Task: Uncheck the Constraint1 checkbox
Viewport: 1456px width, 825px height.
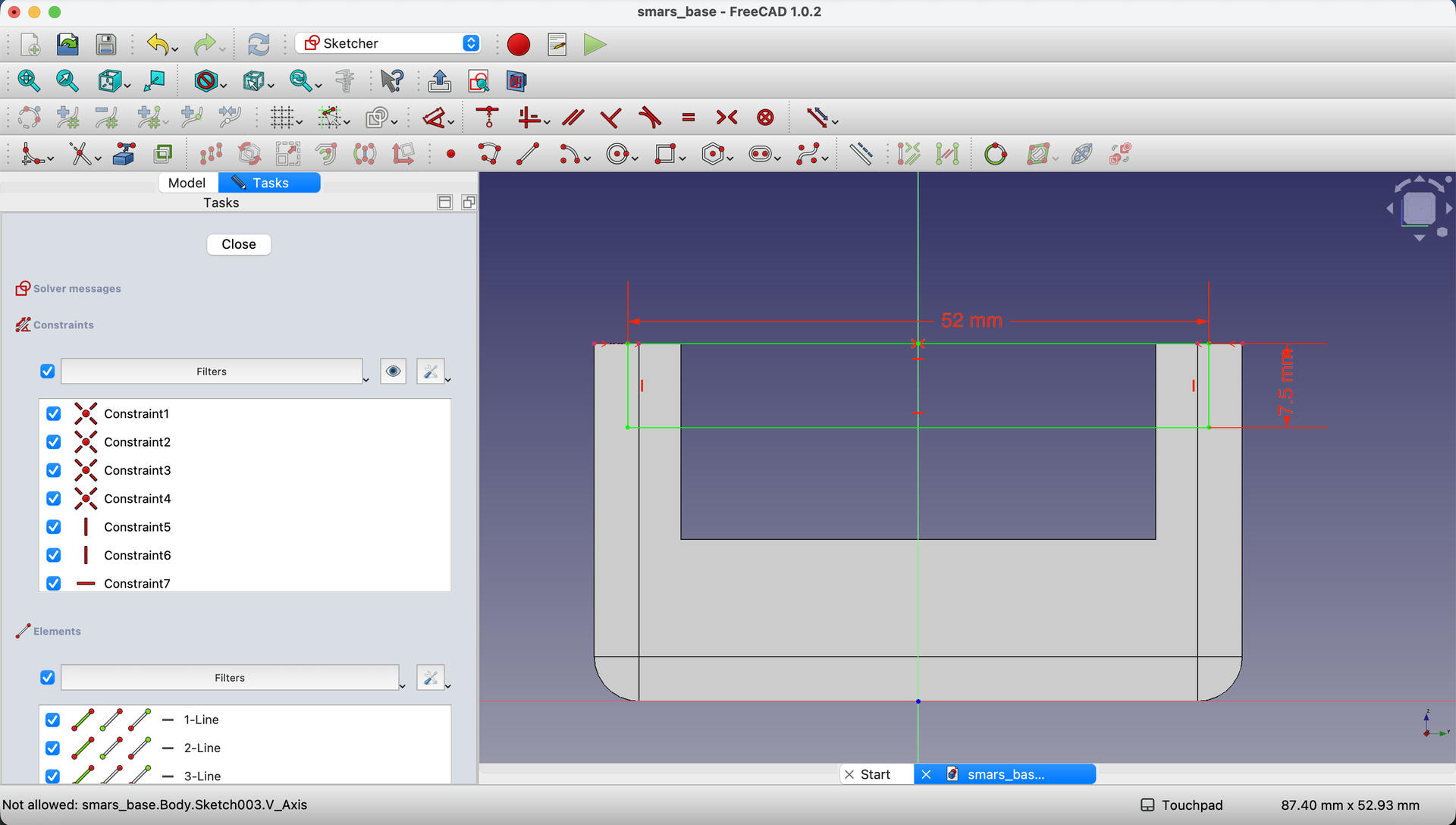Action: 53,413
